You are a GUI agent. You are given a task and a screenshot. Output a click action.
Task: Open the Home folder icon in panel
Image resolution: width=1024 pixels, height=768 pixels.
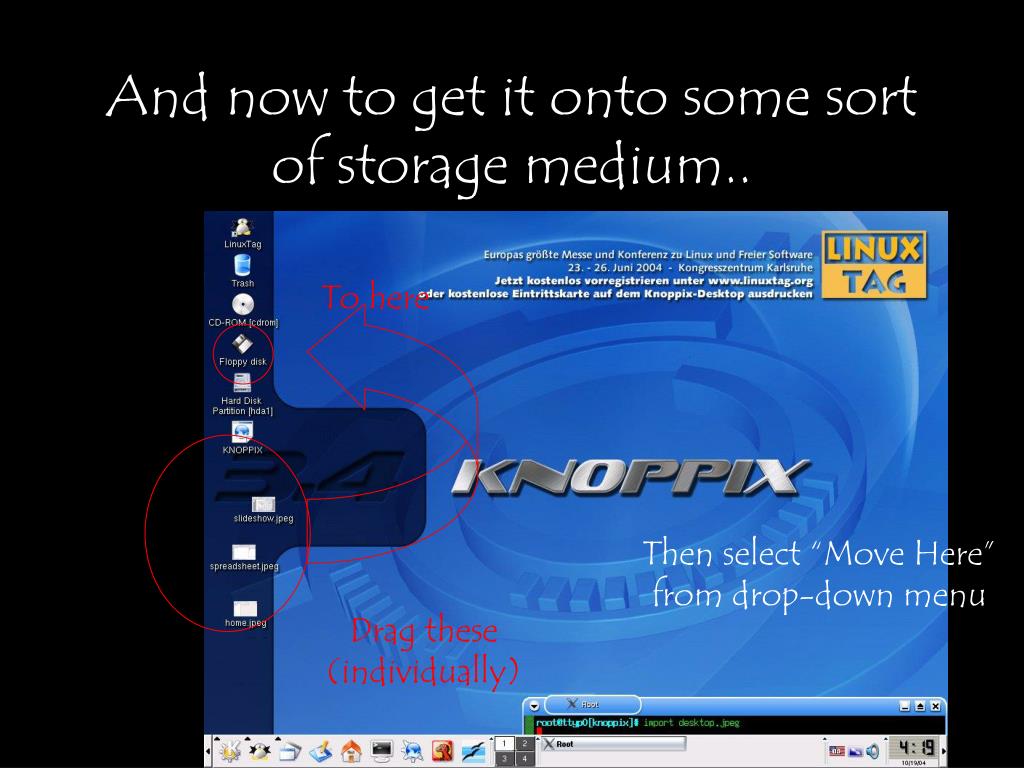pyautogui.click(x=351, y=752)
